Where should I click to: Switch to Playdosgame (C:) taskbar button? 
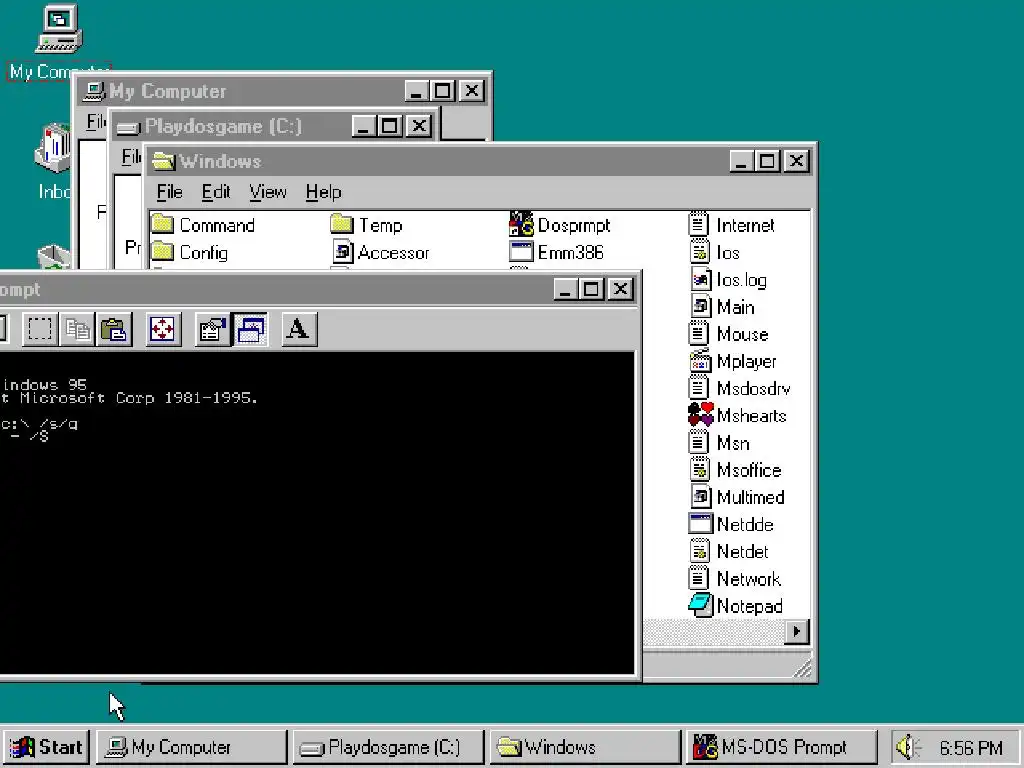pos(388,747)
